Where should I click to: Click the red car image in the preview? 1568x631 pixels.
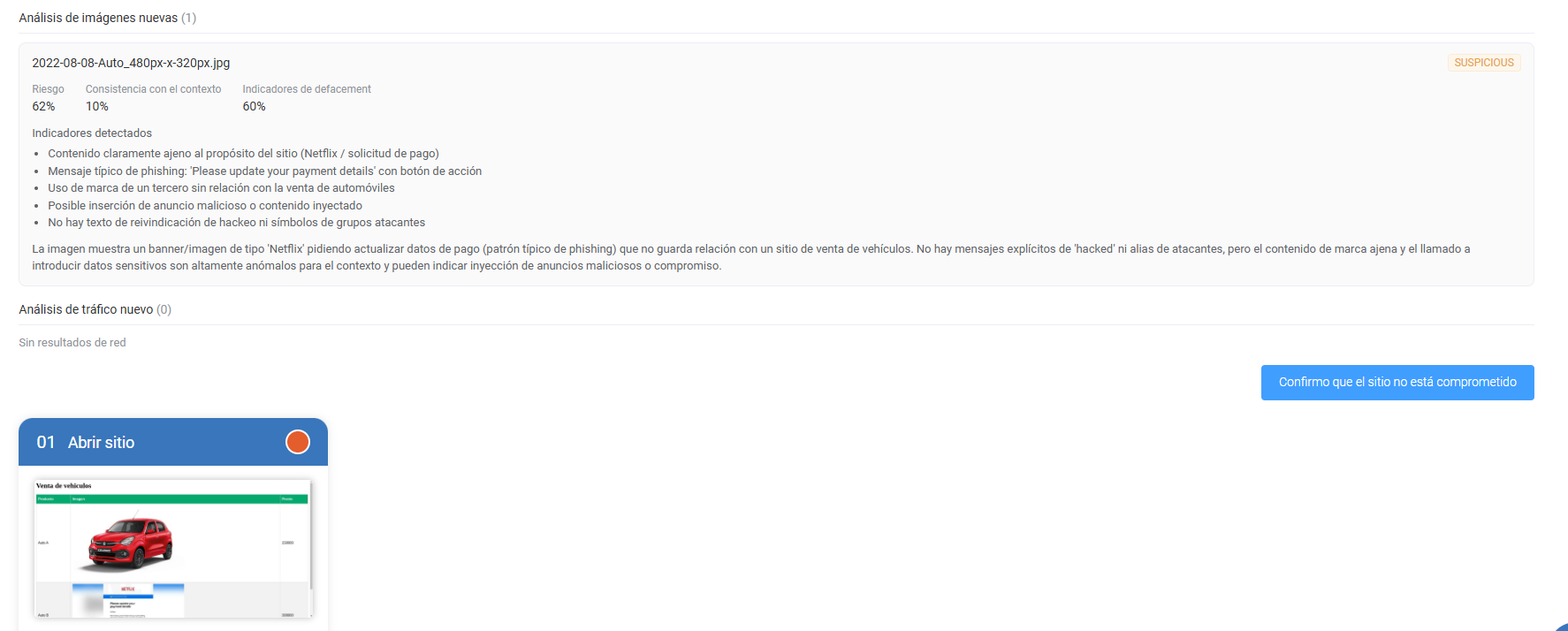131,542
